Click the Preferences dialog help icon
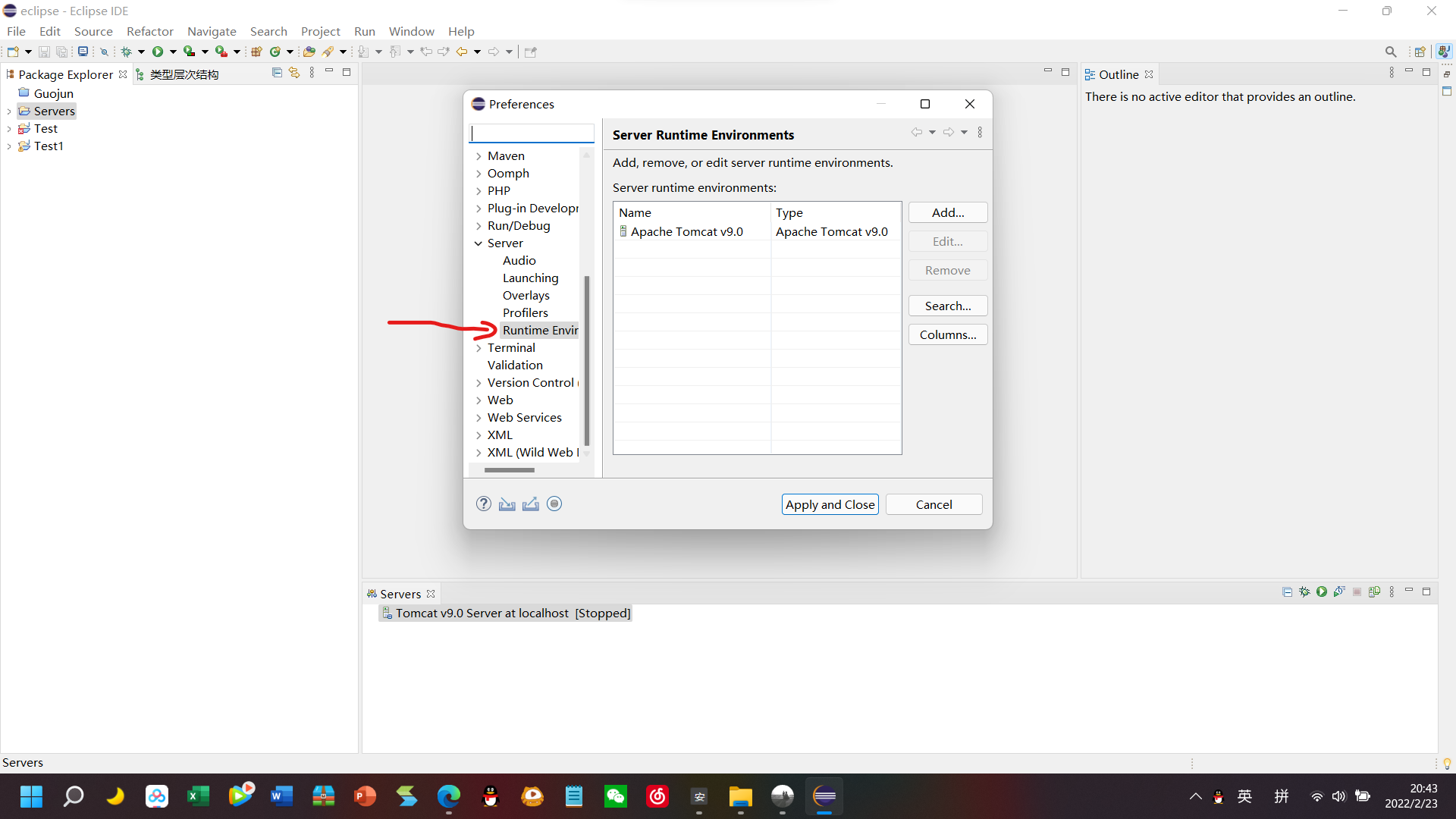This screenshot has width=1456, height=819. coord(483,504)
